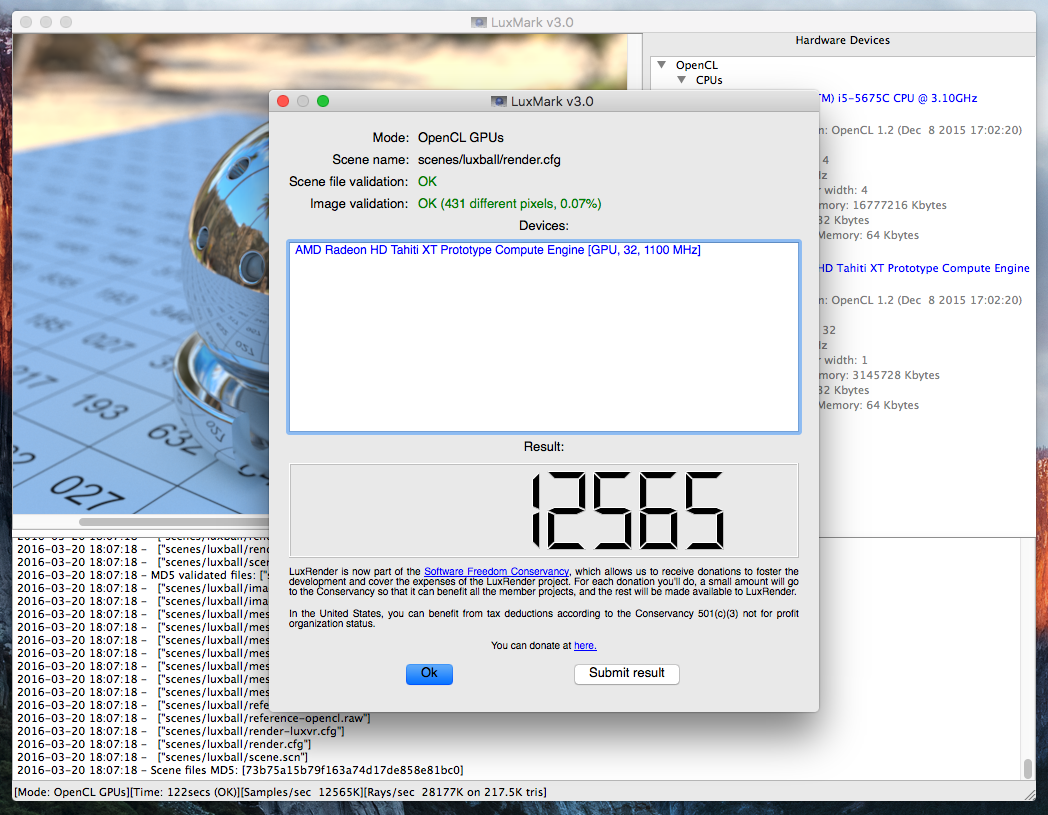Click the log panel vertical scrollbar thumb

[1028, 768]
